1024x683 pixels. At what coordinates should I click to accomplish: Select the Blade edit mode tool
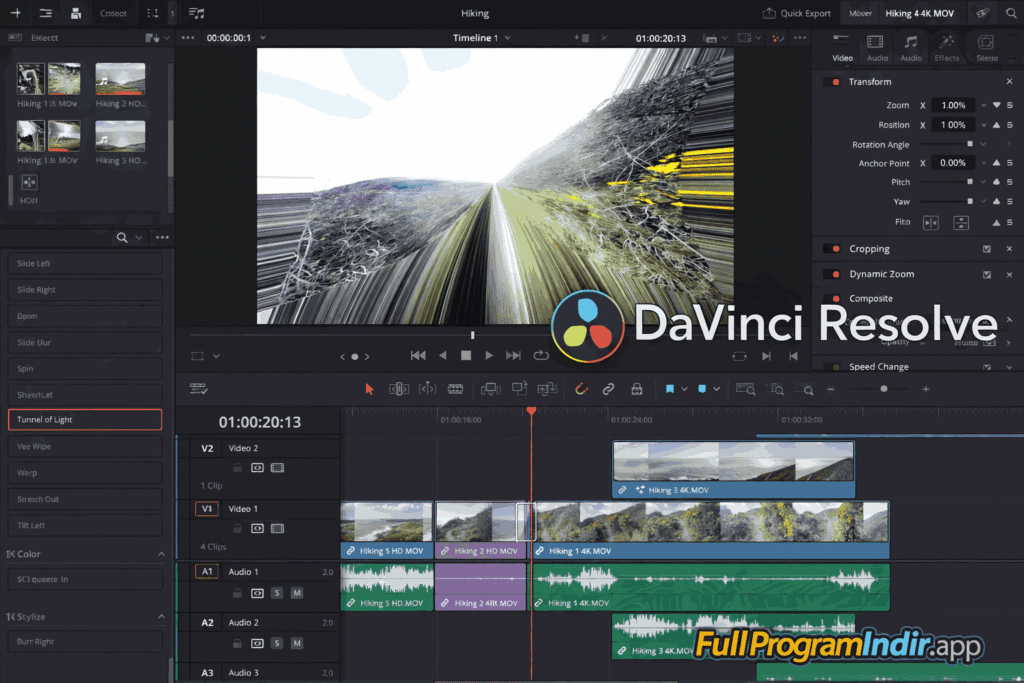point(455,389)
